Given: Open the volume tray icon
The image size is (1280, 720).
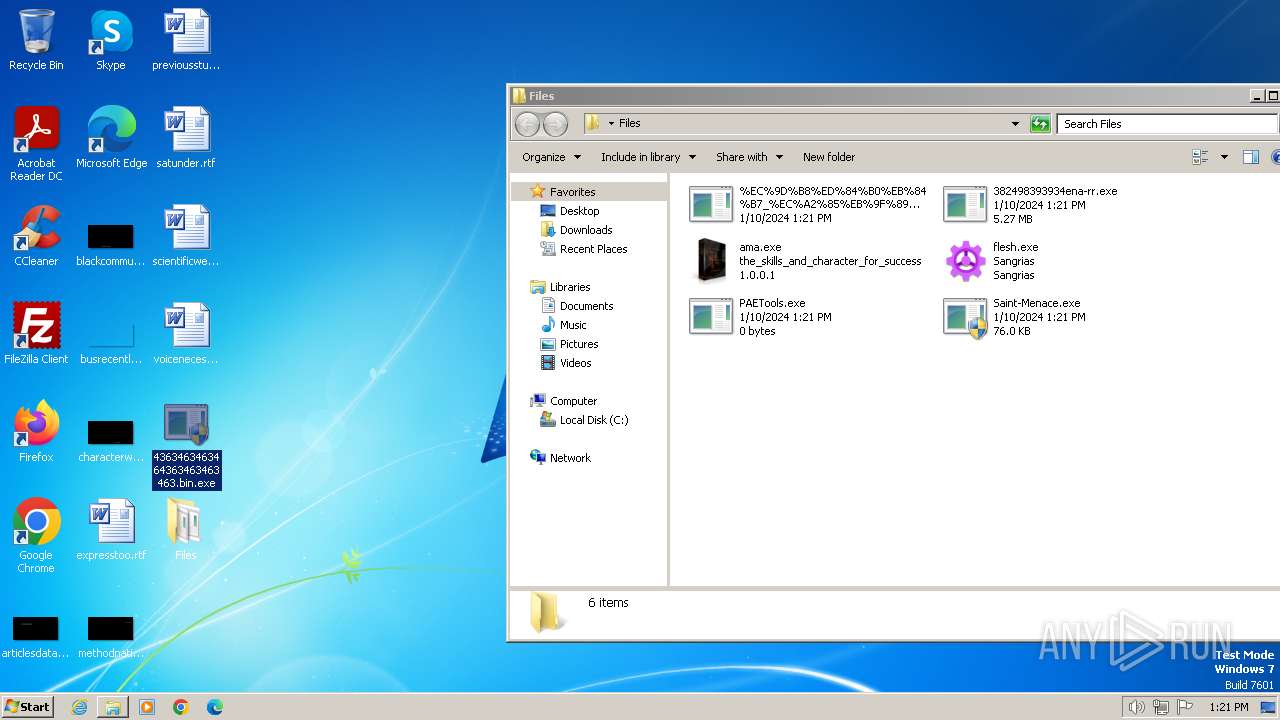Looking at the screenshot, I should [x=1136, y=707].
